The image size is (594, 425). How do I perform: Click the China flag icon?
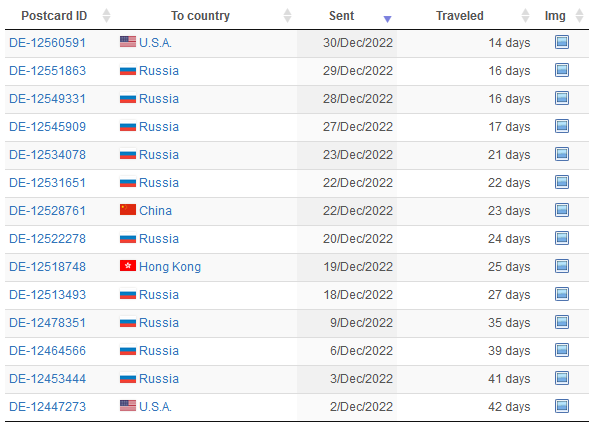pyautogui.click(x=128, y=210)
